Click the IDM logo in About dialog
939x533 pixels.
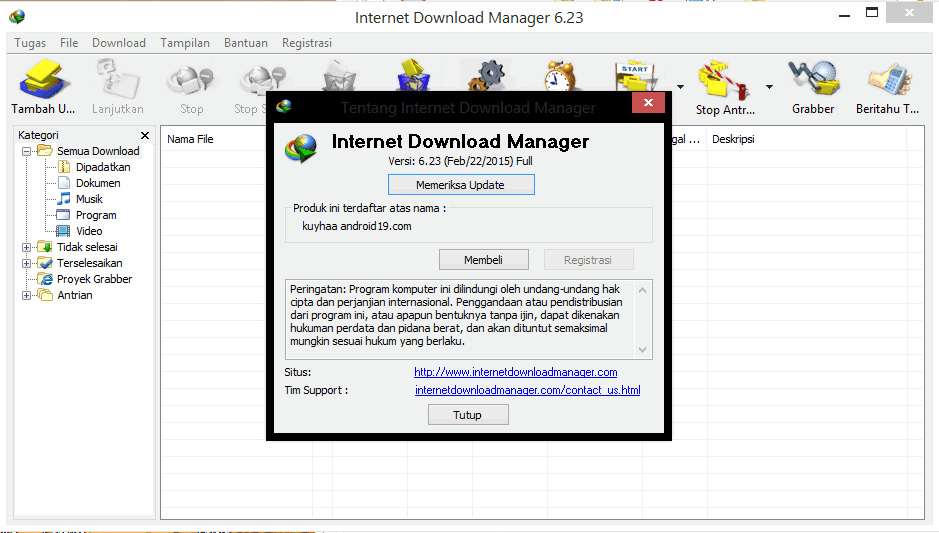click(x=301, y=148)
